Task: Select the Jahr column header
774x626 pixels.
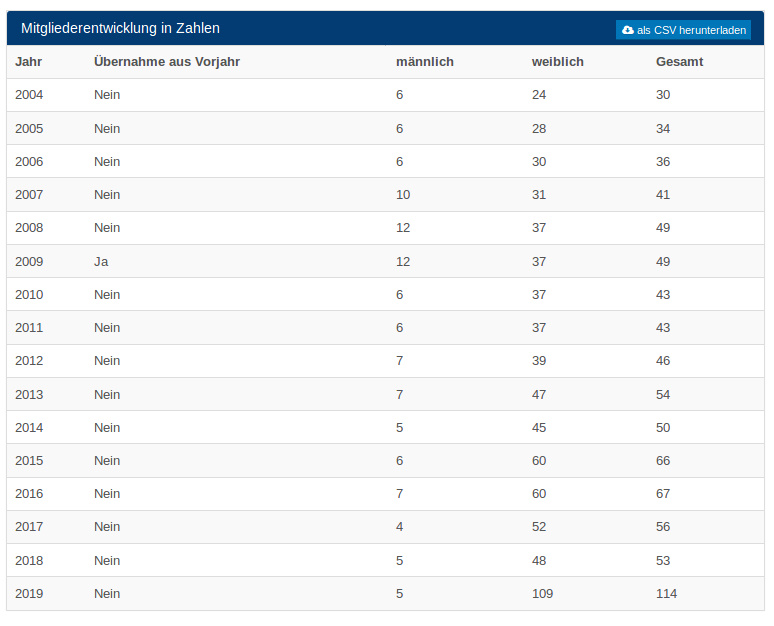Action: click(x=29, y=62)
